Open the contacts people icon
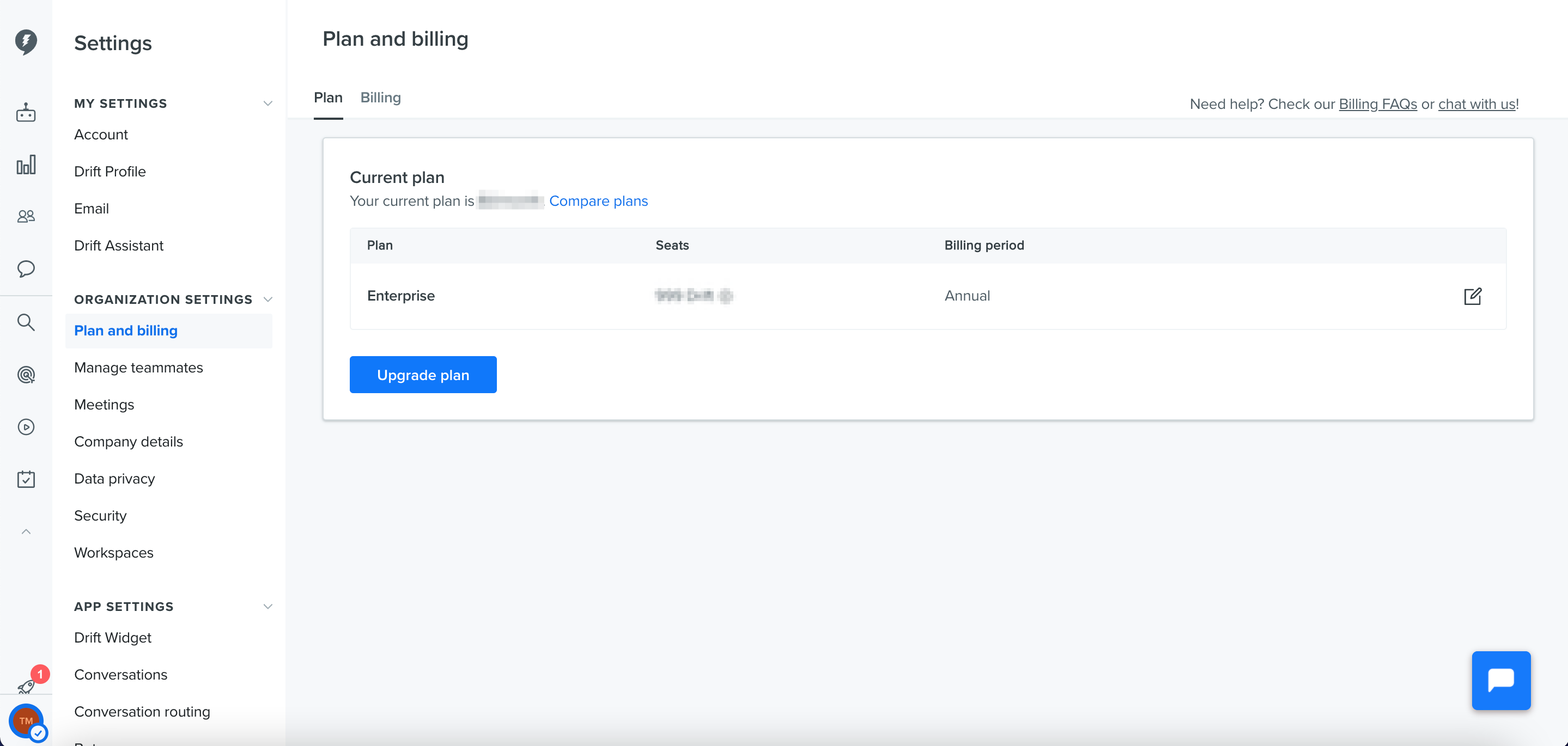 pyautogui.click(x=26, y=216)
